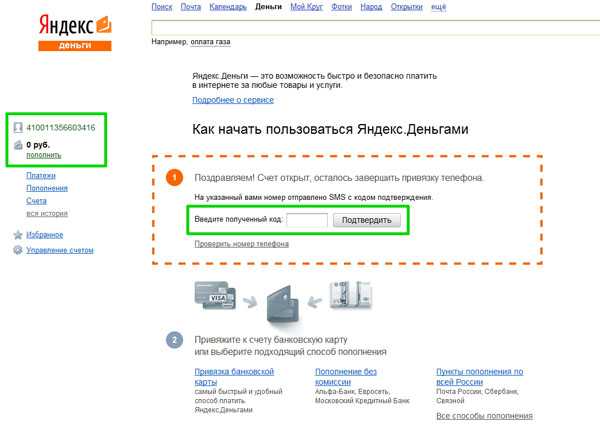Image resolution: width=600 pixels, height=429 pixels.
Task: Open Открытки in top navigation
Action: (x=407, y=7)
